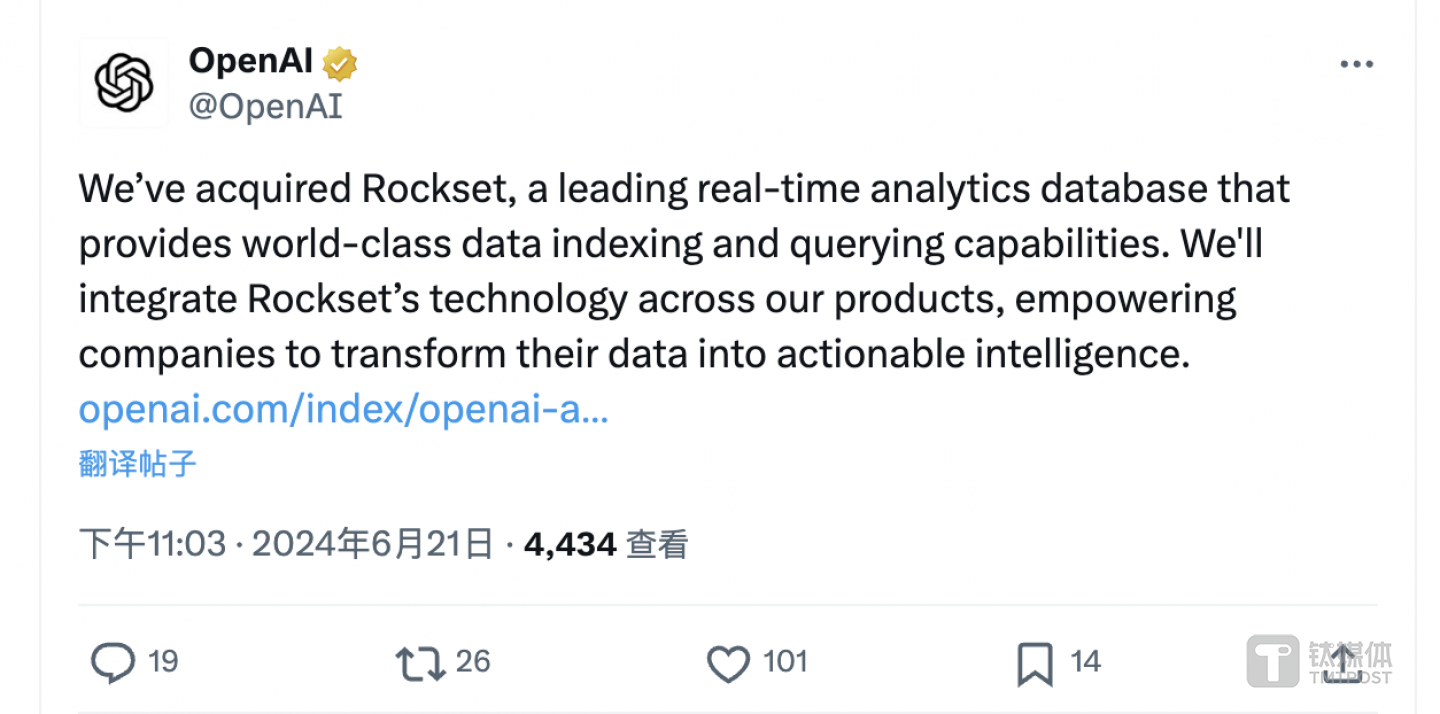Bookmark the post with bookmark icon
The width and height of the screenshot is (1440, 714).
click(x=1034, y=663)
